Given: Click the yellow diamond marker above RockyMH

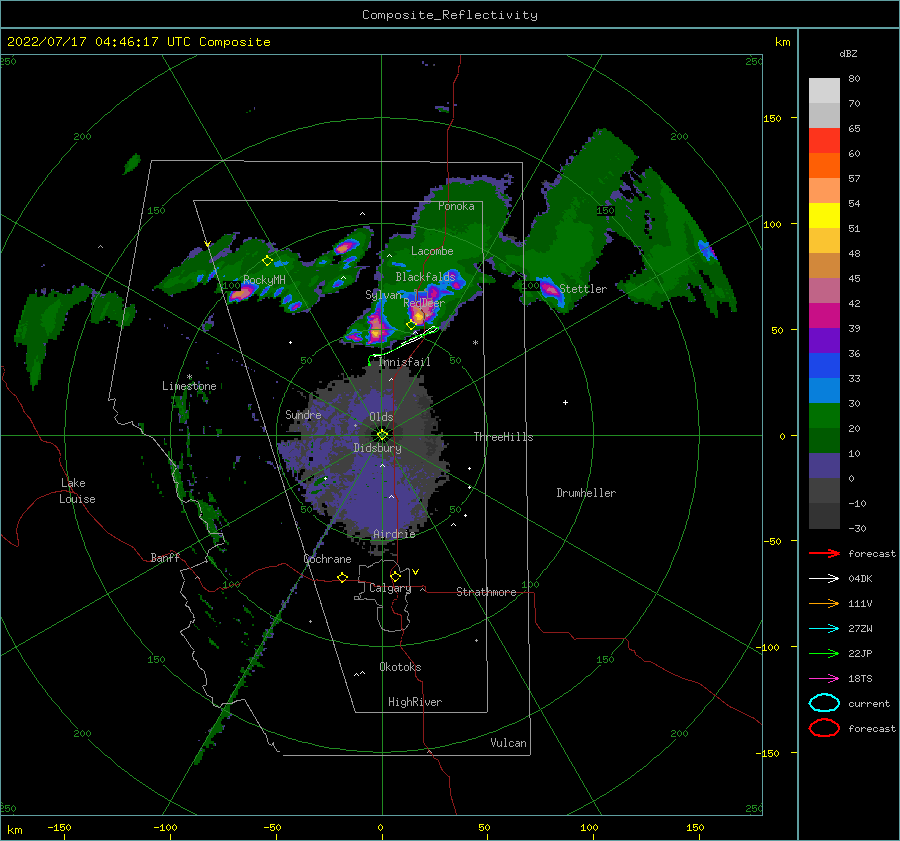Looking at the screenshot, I should coord(267,261).
